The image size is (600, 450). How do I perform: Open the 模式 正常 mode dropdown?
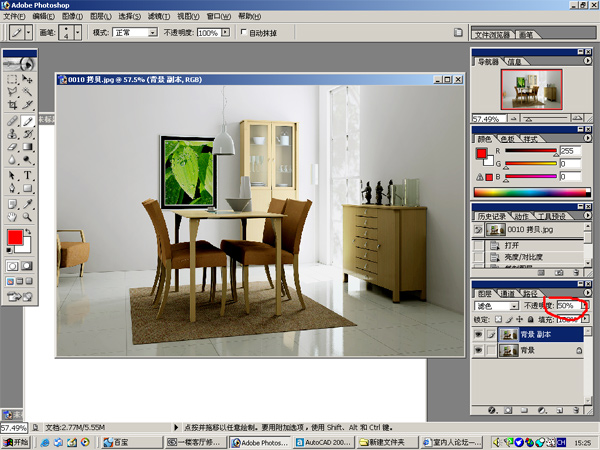(x=153, y=33)
